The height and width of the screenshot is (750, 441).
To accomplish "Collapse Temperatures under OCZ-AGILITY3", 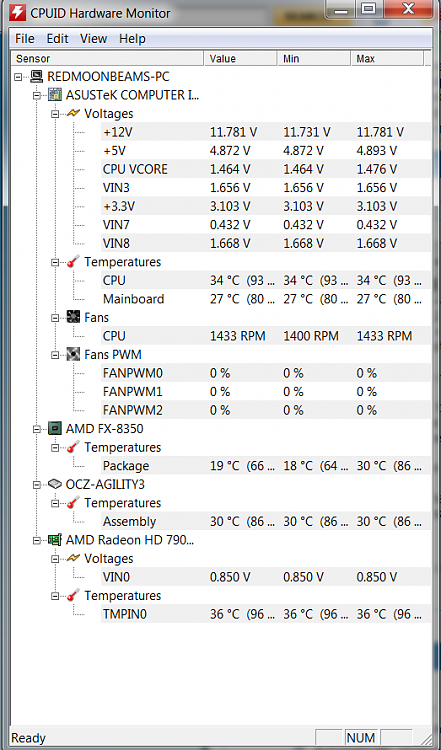I will (x=55, y=503).
